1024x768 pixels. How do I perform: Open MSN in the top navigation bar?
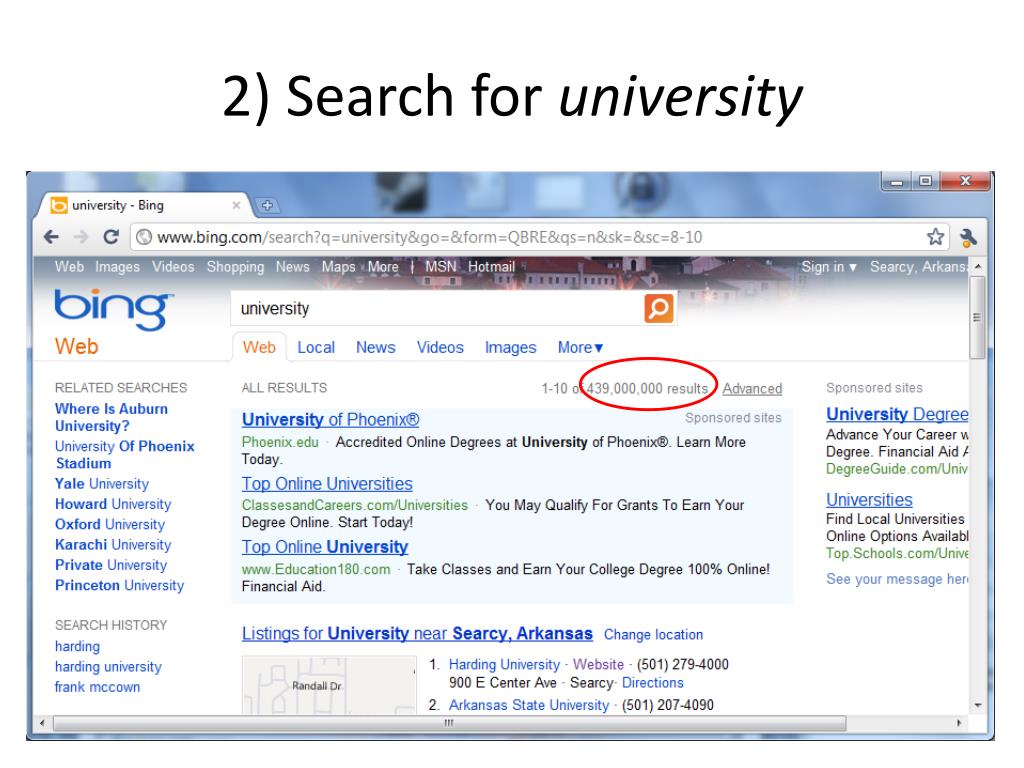[x=441, y=267]
